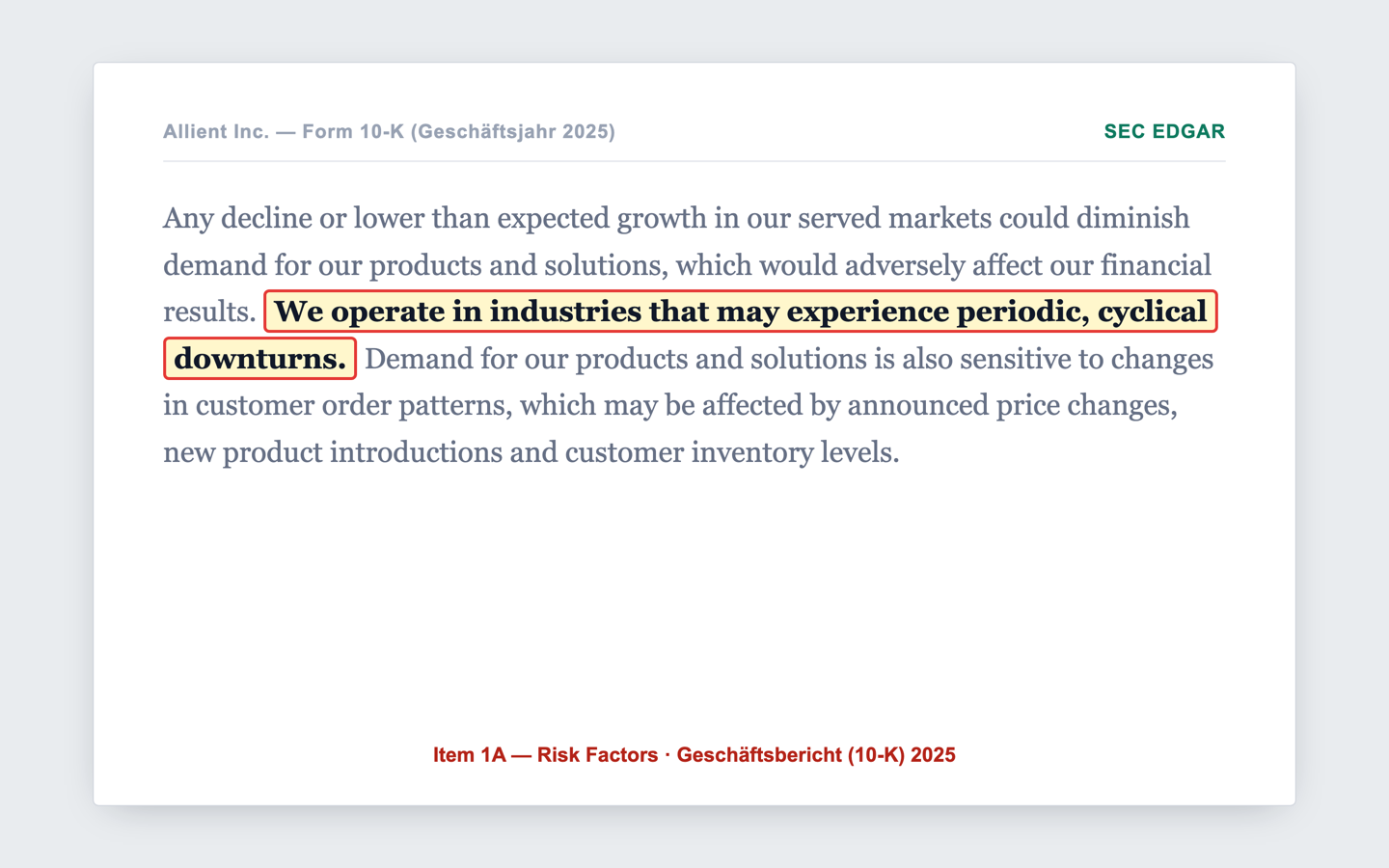Click the horizontal divider under the header
The height and width of the screenshot is (868, 1389).
(x=694, y=161)
